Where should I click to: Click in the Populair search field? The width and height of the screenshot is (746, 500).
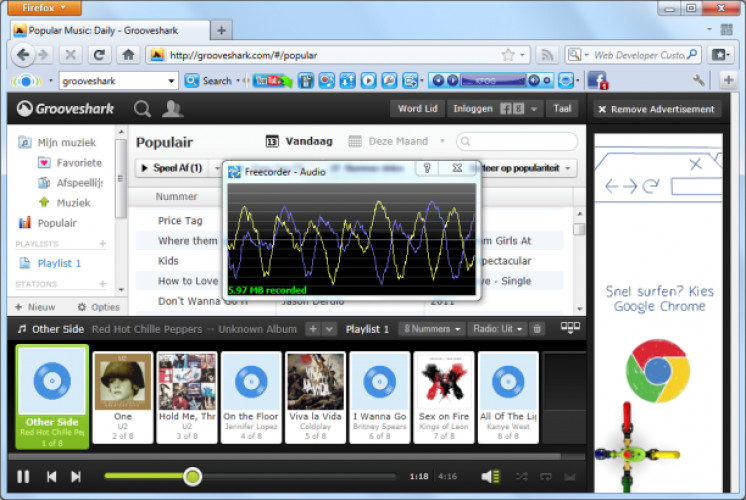point(517,141)
